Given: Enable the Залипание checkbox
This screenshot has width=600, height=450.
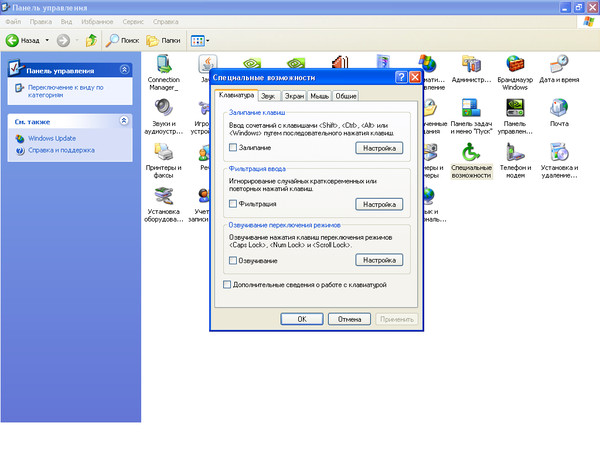Looking at the screenshot, I should pos(233,147).
